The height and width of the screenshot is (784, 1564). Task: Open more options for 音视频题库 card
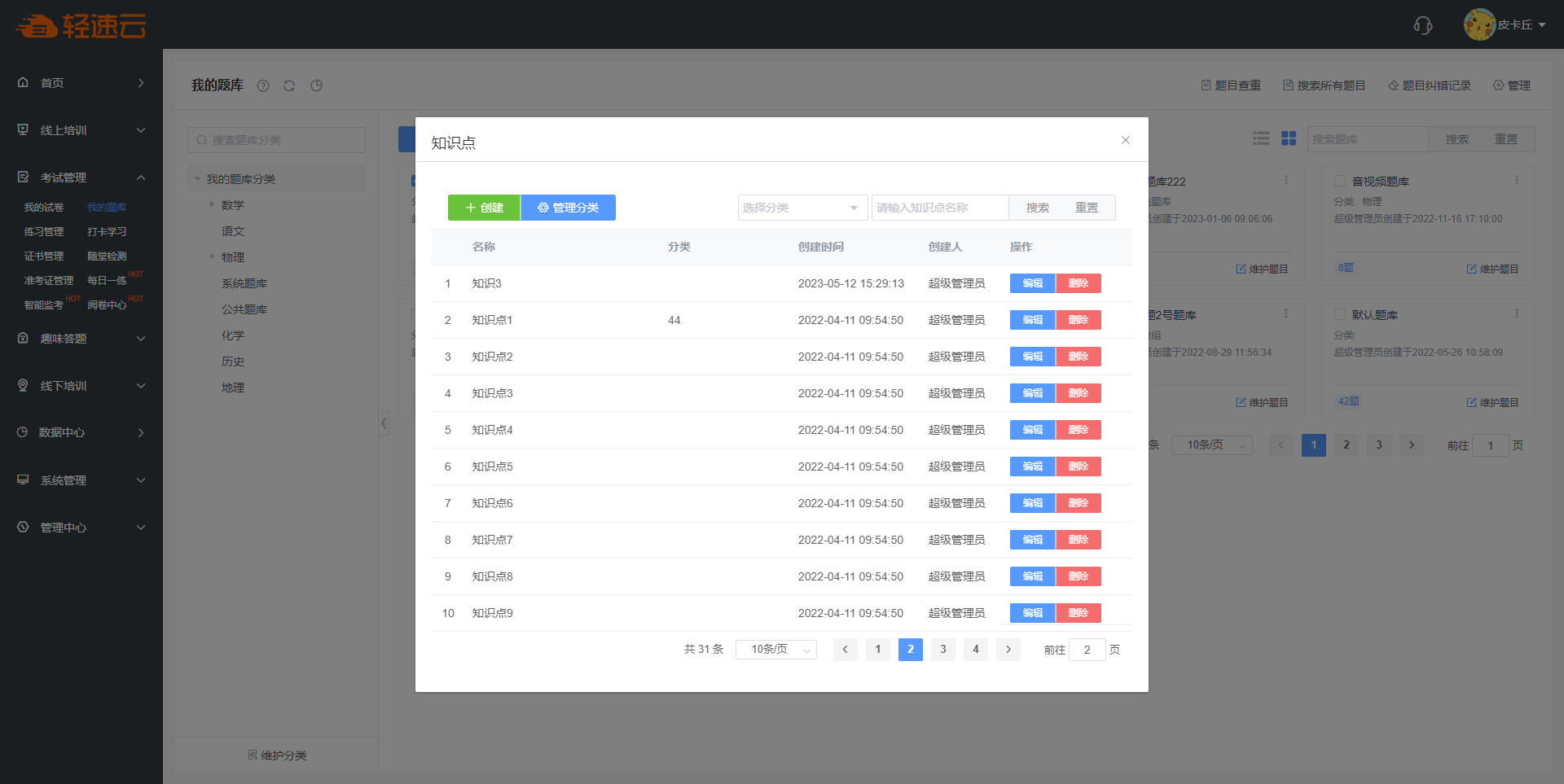tap(1516, 180)
